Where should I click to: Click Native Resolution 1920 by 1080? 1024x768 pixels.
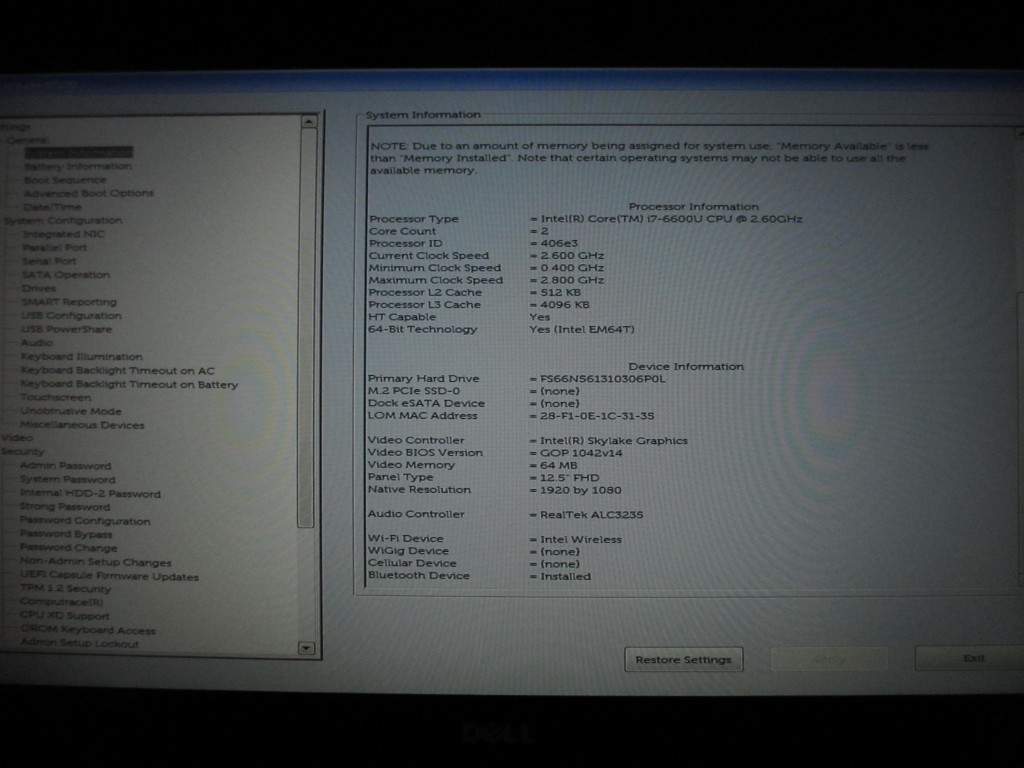581,490
